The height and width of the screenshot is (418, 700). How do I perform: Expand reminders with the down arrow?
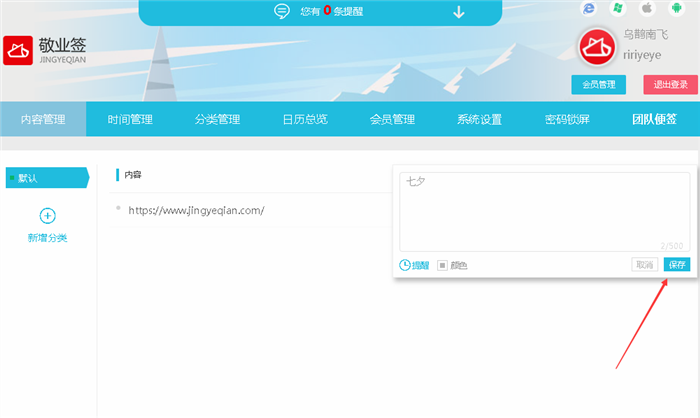click(458, 12)
